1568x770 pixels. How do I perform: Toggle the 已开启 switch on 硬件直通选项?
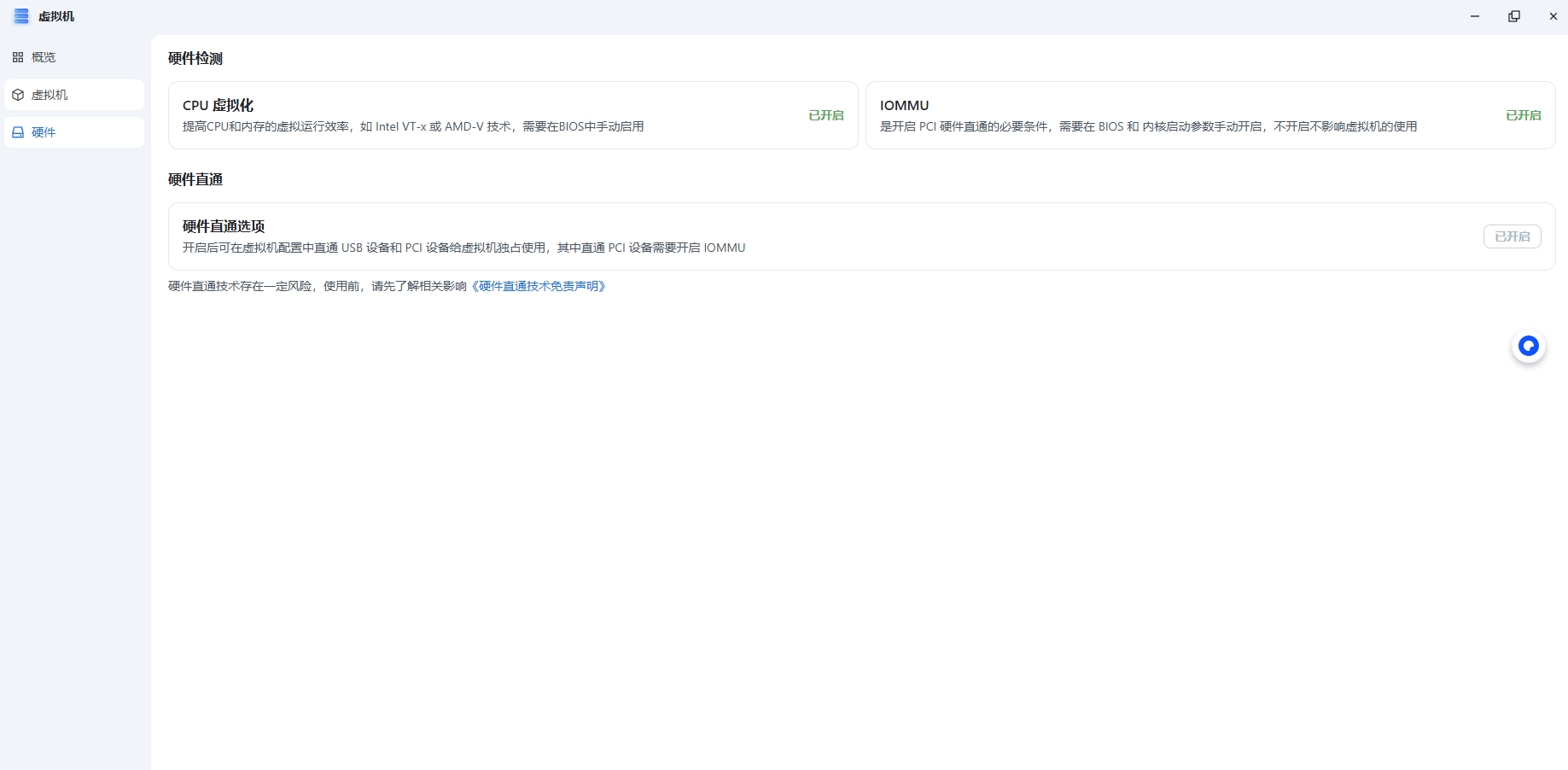(x=1512, y=236)
